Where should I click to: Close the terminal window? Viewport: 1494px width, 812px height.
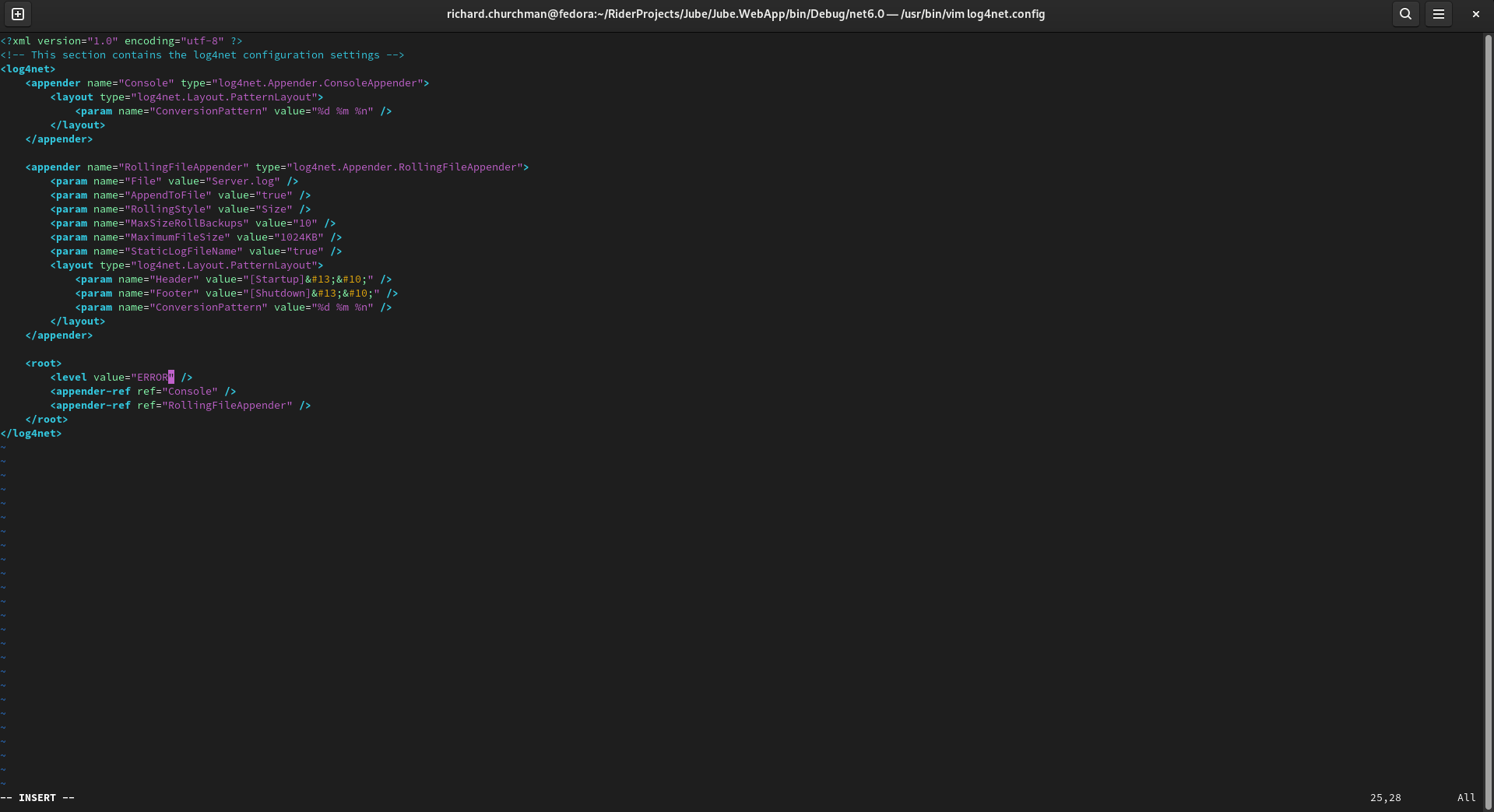pyautogui.click(x=1475, y=14)
